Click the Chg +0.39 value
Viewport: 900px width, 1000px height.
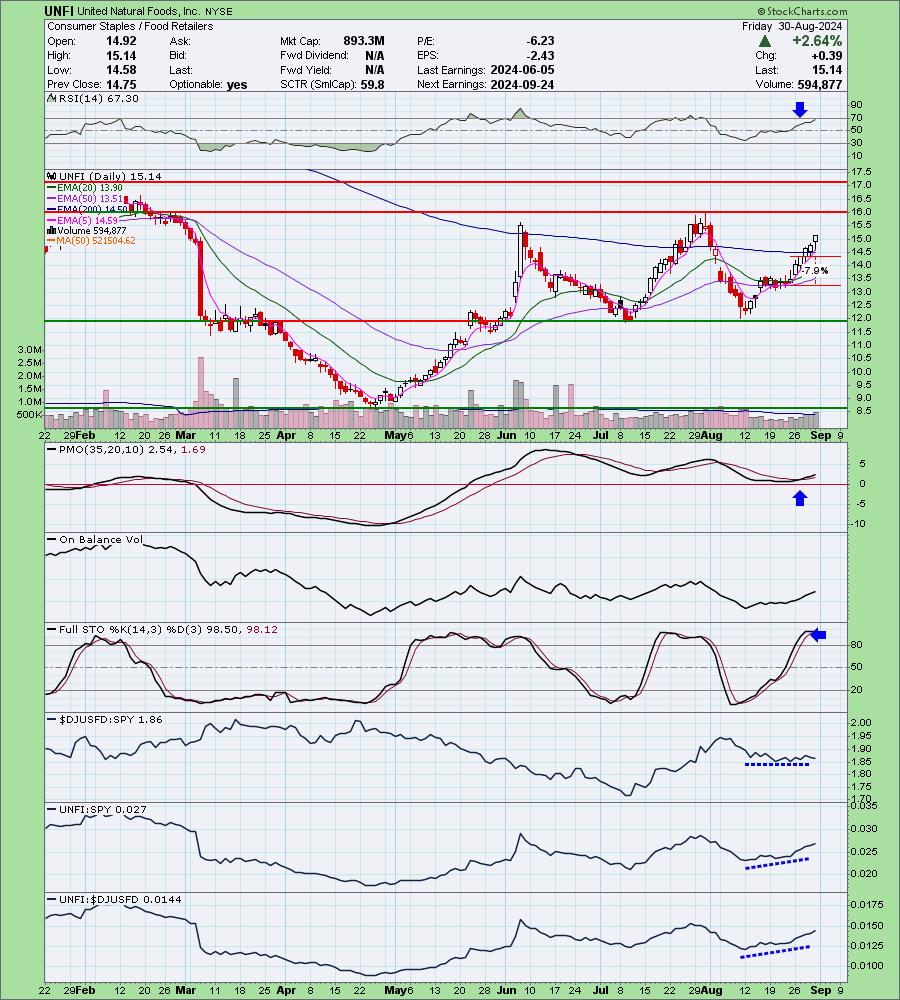pos(827,55)
